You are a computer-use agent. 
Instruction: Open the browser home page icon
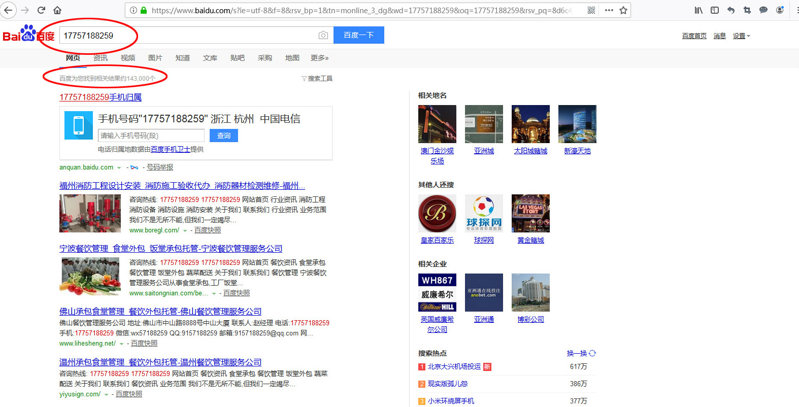(x=58, y=10)
